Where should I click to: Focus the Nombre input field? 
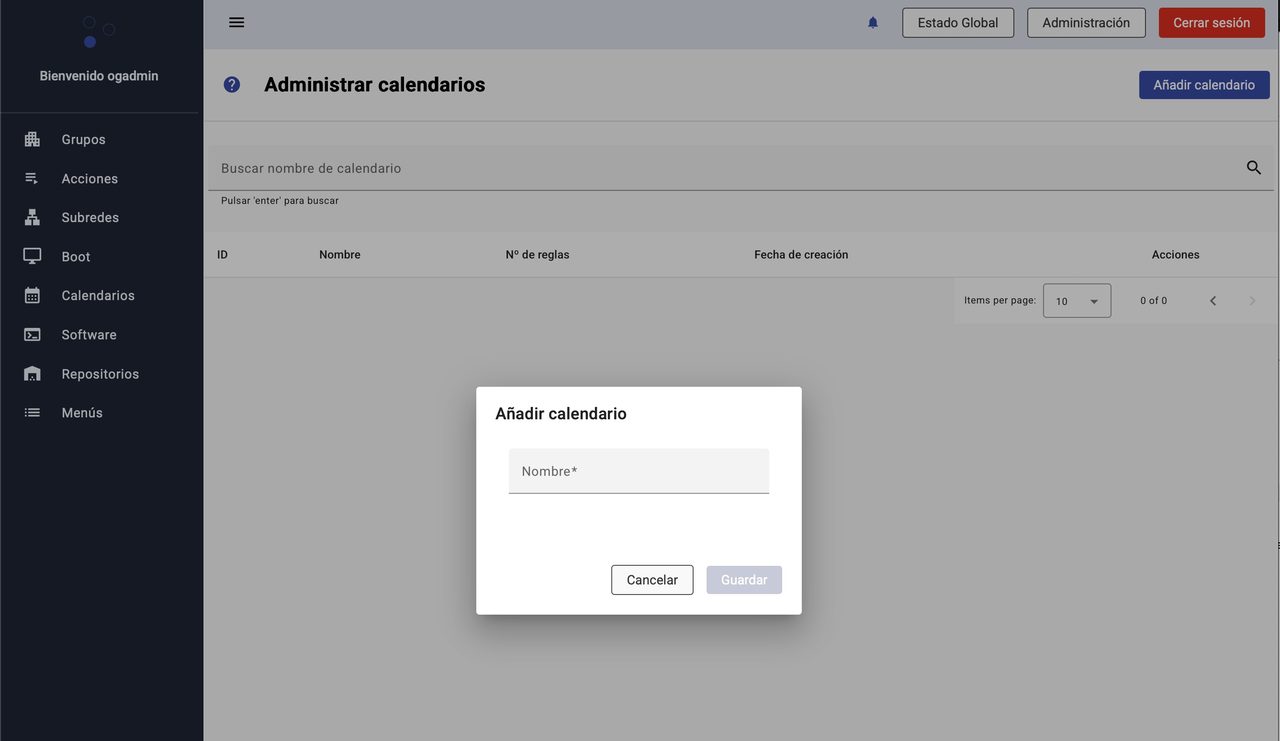[x=638, y=471]
